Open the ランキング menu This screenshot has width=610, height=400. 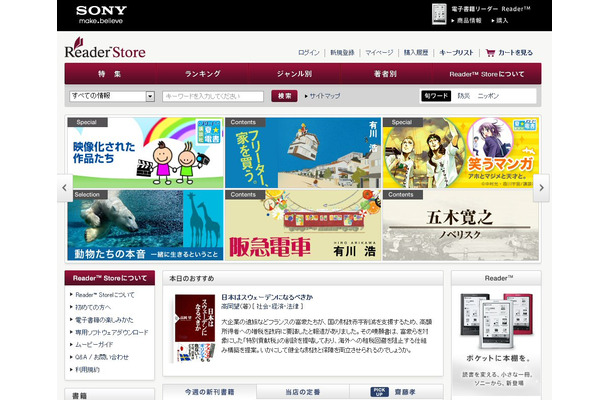click(x=202, y=74)
